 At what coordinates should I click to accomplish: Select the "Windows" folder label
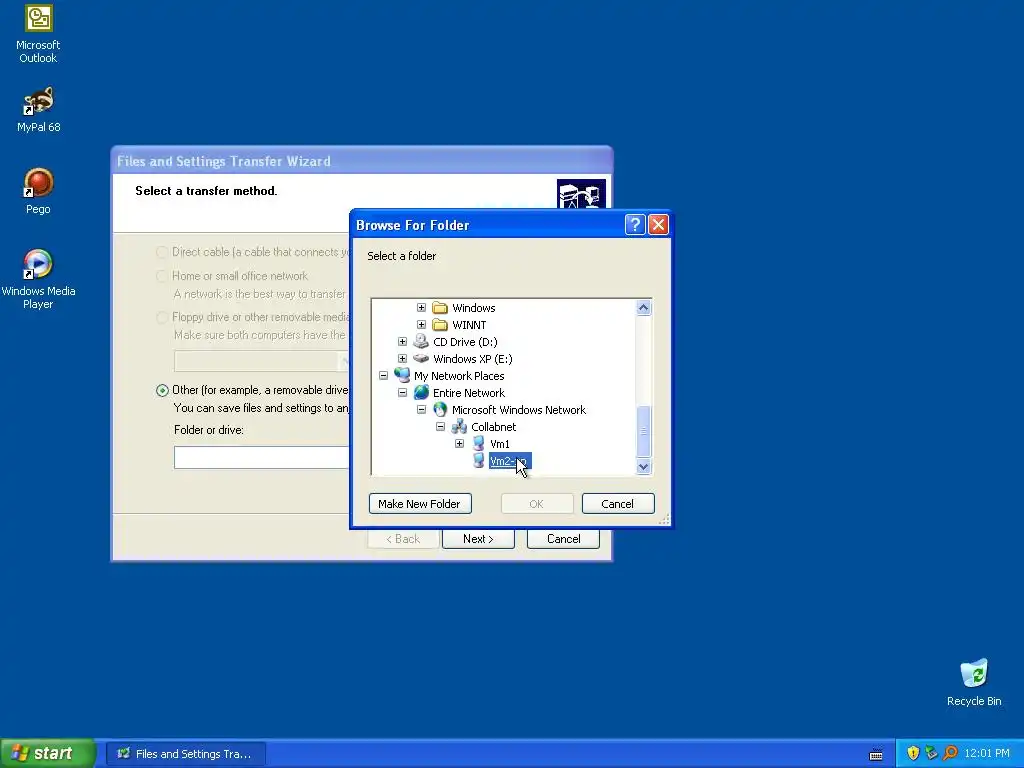pyautogui.click(x=473, y=308)
